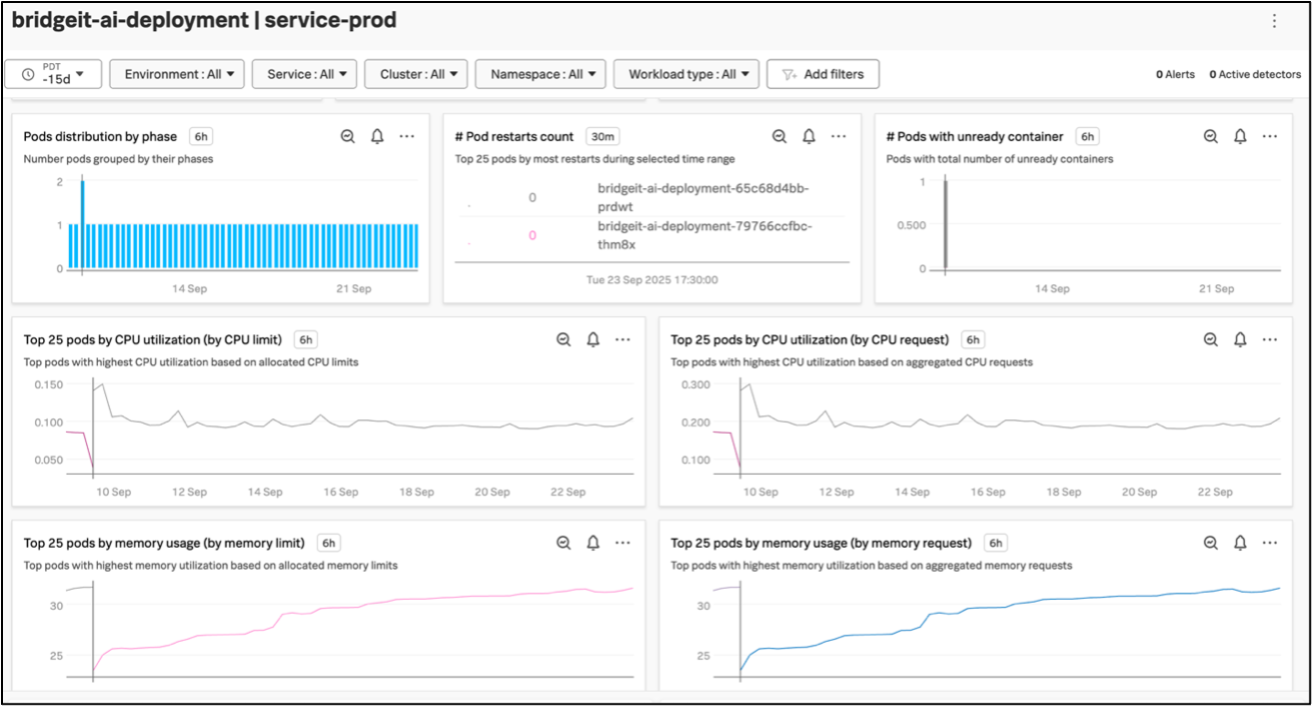Viewport: 1316px width, 708px height.
Task: Select pod bridgeit-ai-deployment-65c68d4bb-prdwt in restarts list
Action: 702,197
